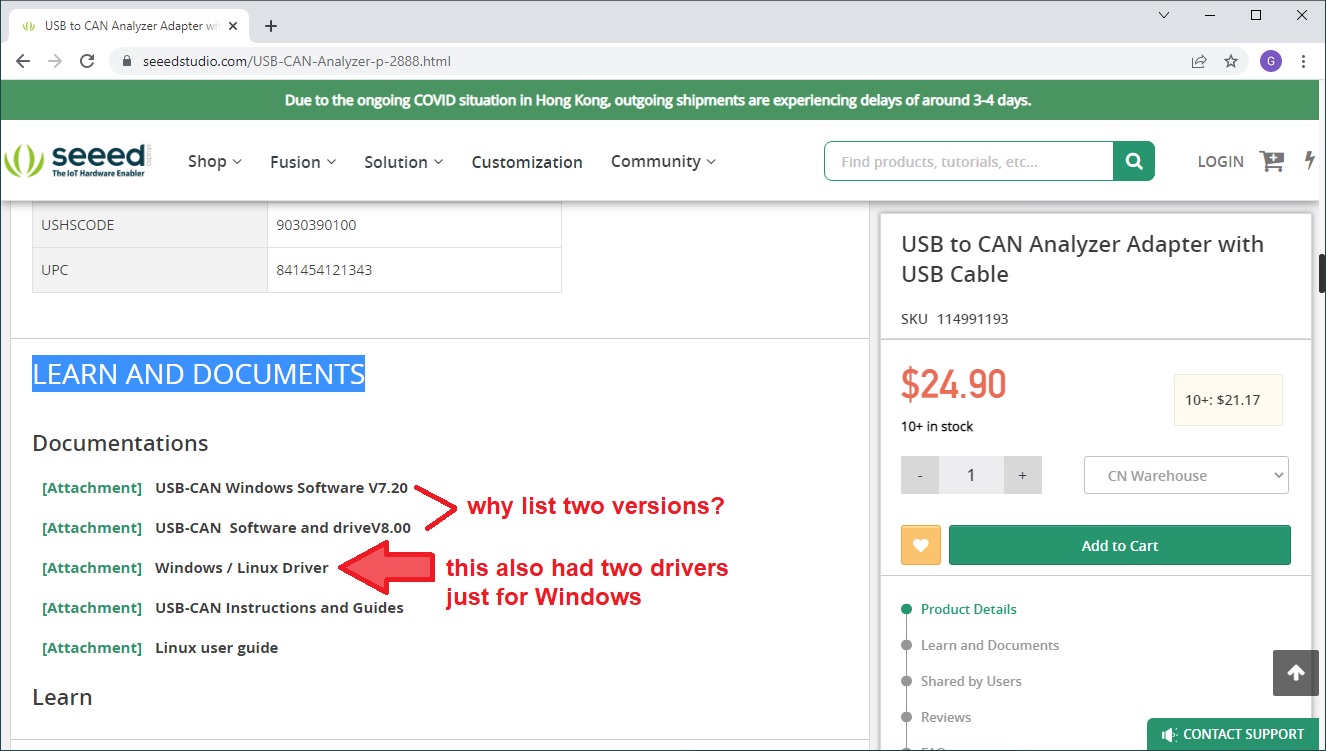The image size is (1326, 751).
Task: Click the LOGIN link
Action: pyautogui.click(x=1220, y=161)
